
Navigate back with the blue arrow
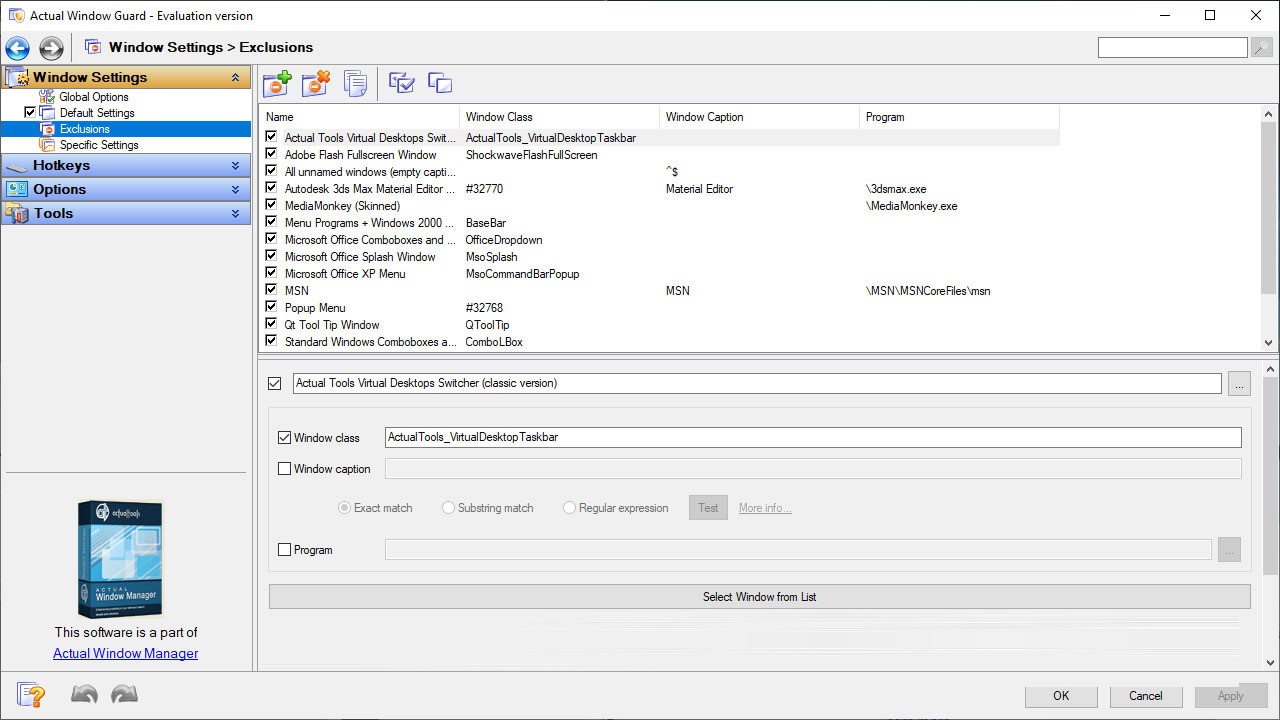click(16, 47)
